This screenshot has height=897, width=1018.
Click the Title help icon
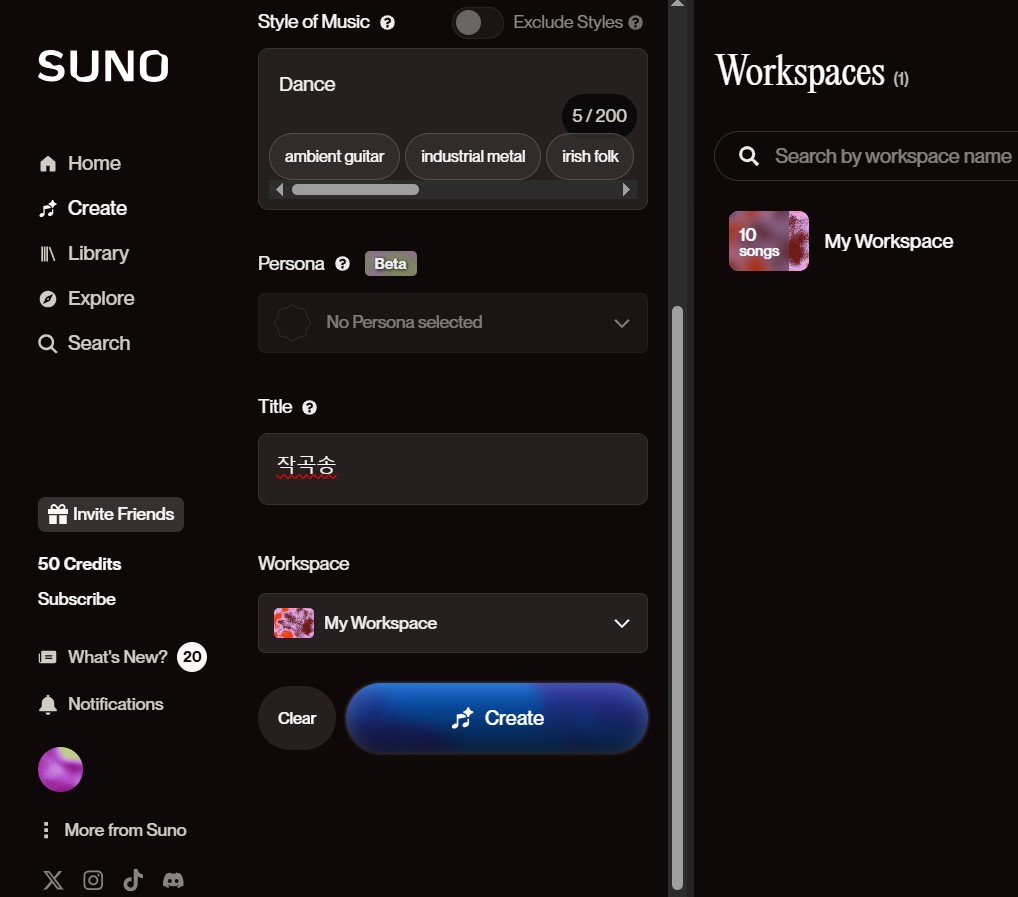tap(310, 408)
